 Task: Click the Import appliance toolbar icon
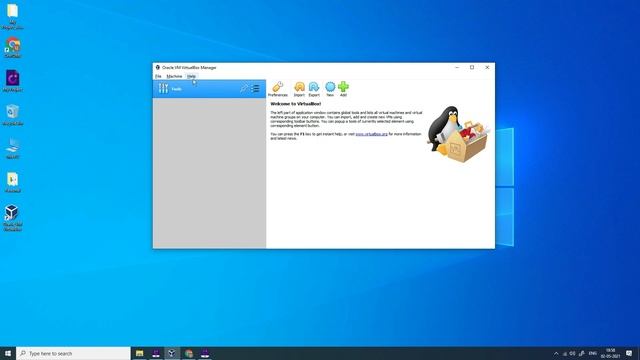(x=299, y=89)
